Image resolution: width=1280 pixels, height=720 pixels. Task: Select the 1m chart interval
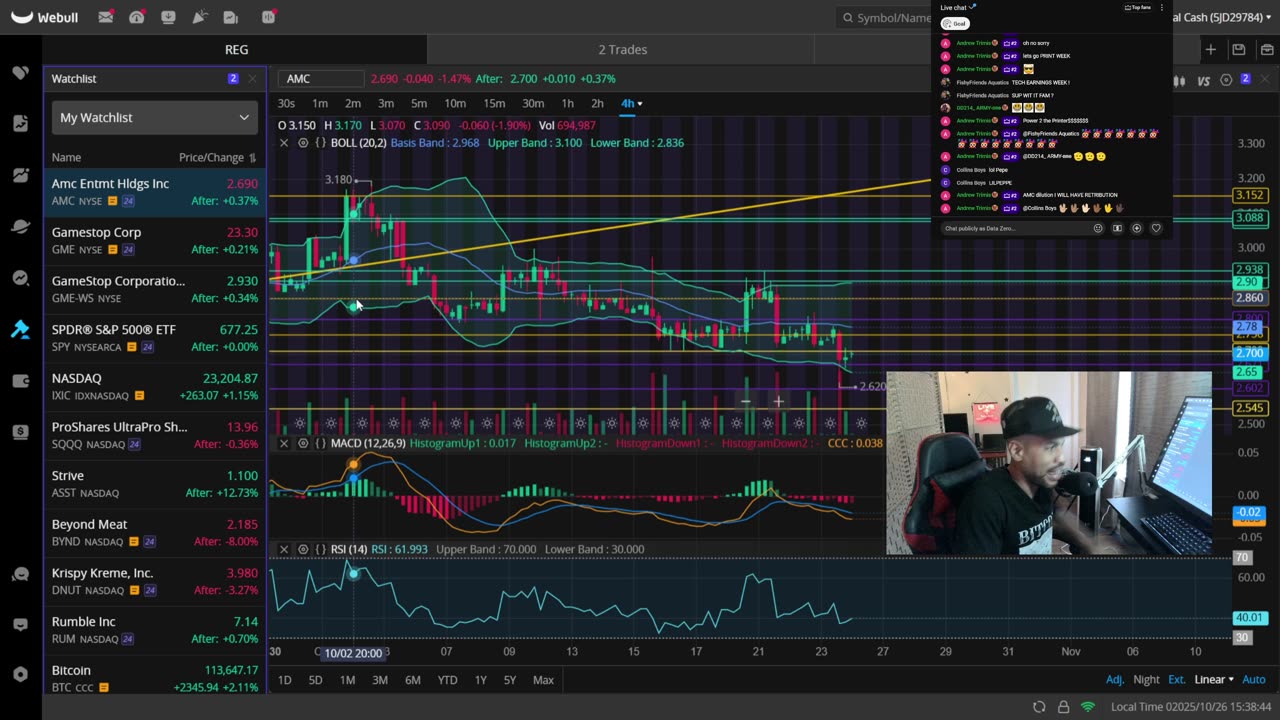(320, 104)
